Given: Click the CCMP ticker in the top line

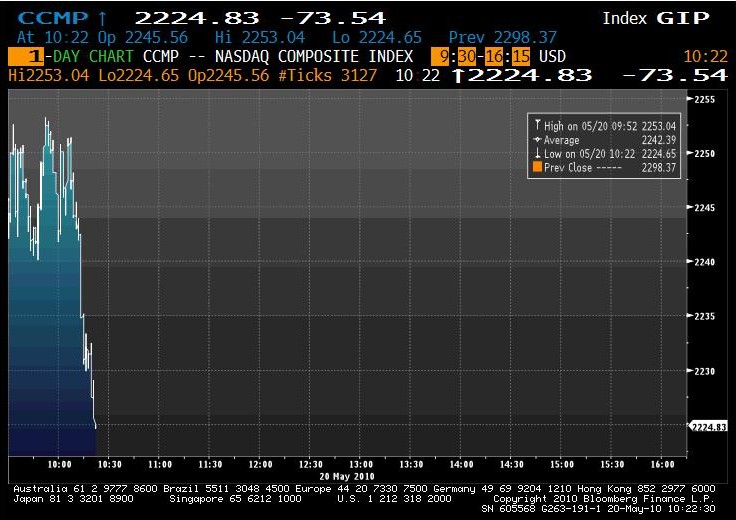Looking at the screenshot, I should click(x=53, y=18).
